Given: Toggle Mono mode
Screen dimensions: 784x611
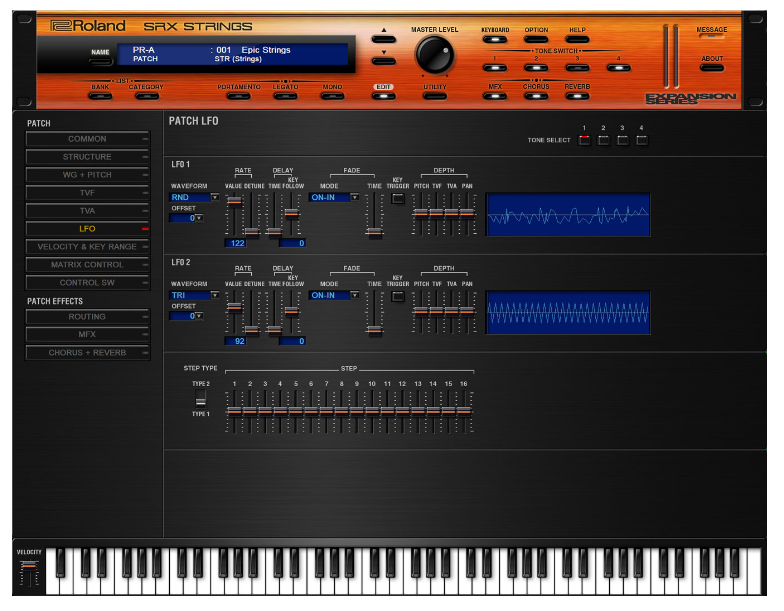Looking at the screenshot, I should coord(332,96).
